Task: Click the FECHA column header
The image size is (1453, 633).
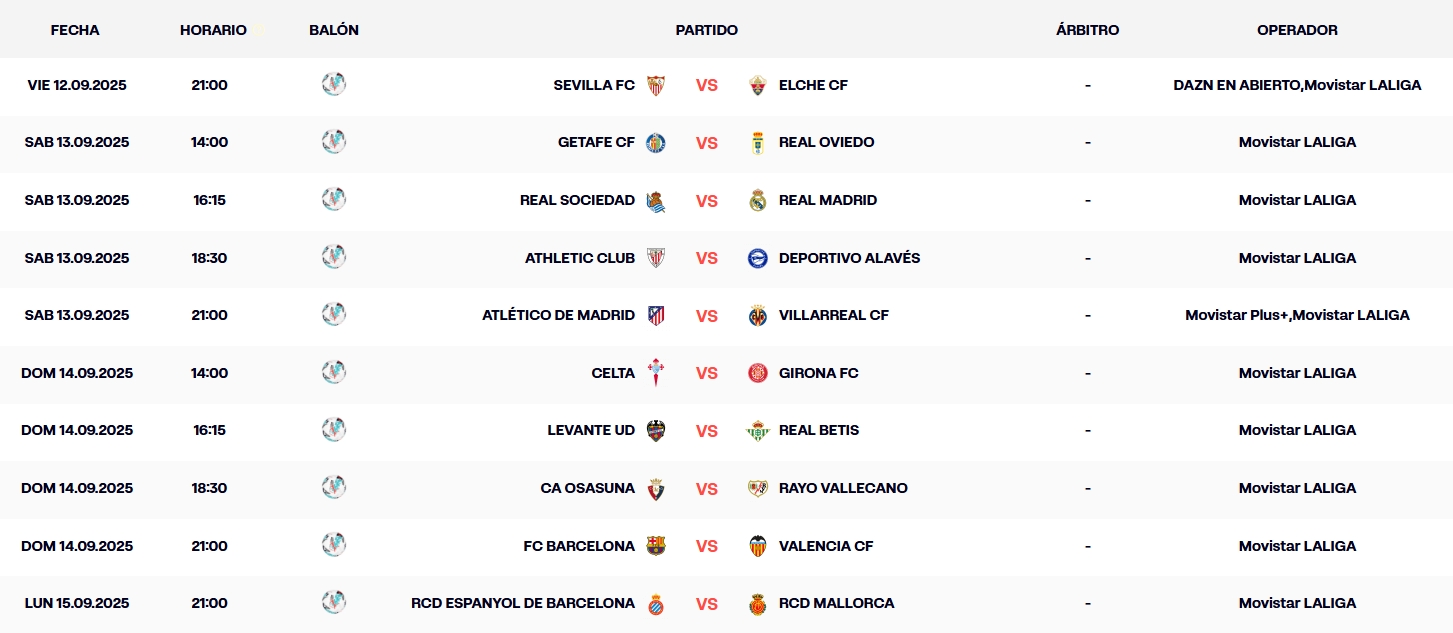Action: tap(75, 30)
